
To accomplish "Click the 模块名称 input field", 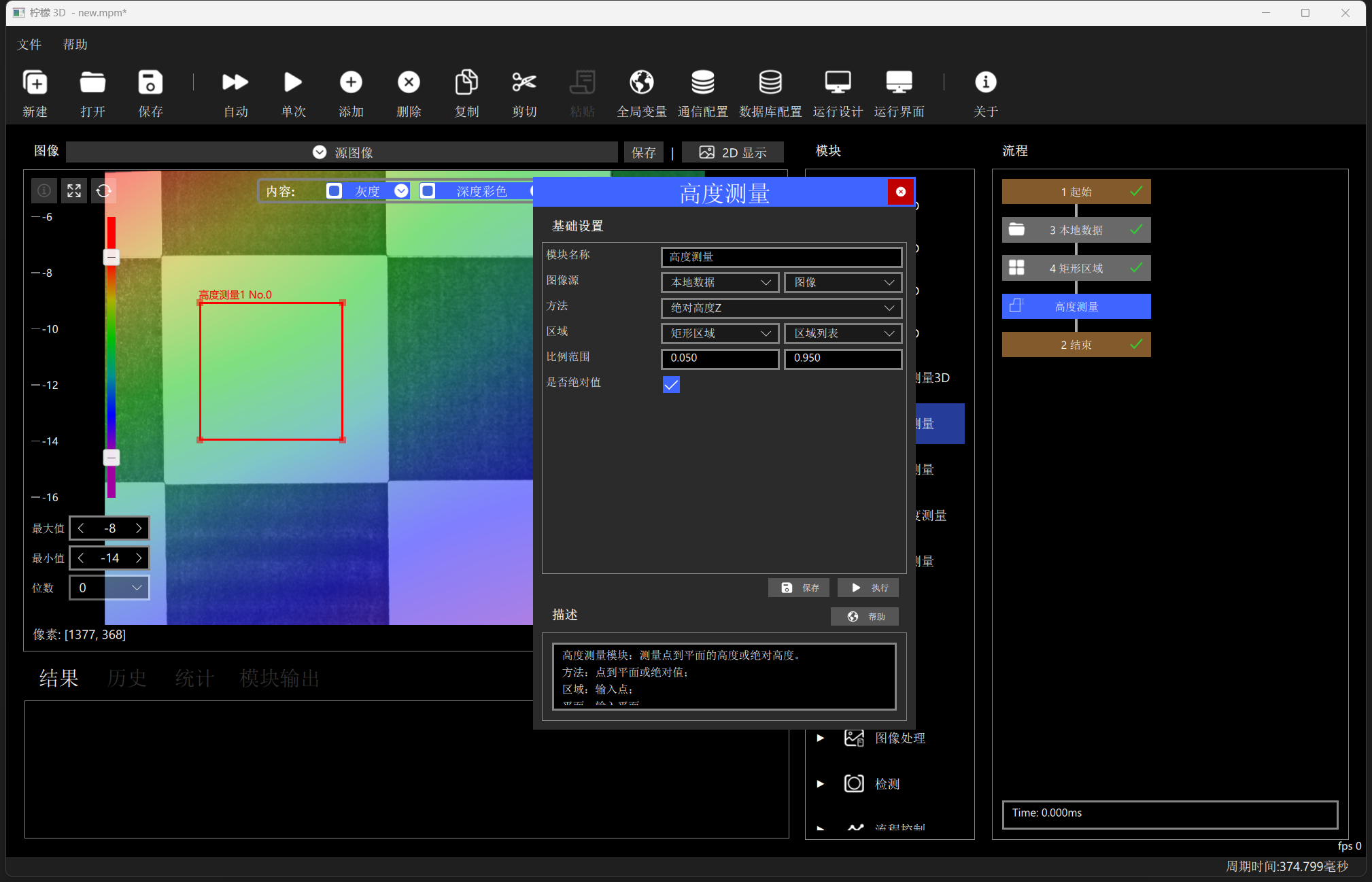I will [x=782, y=256].
